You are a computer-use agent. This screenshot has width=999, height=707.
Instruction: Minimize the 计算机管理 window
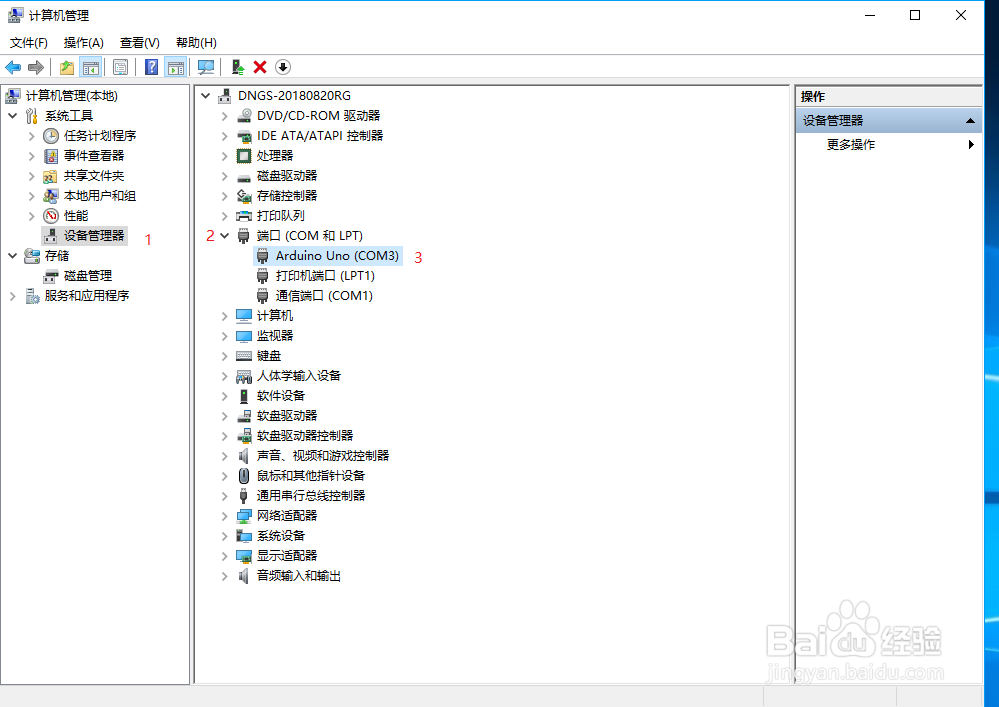[x=870, y=15]
